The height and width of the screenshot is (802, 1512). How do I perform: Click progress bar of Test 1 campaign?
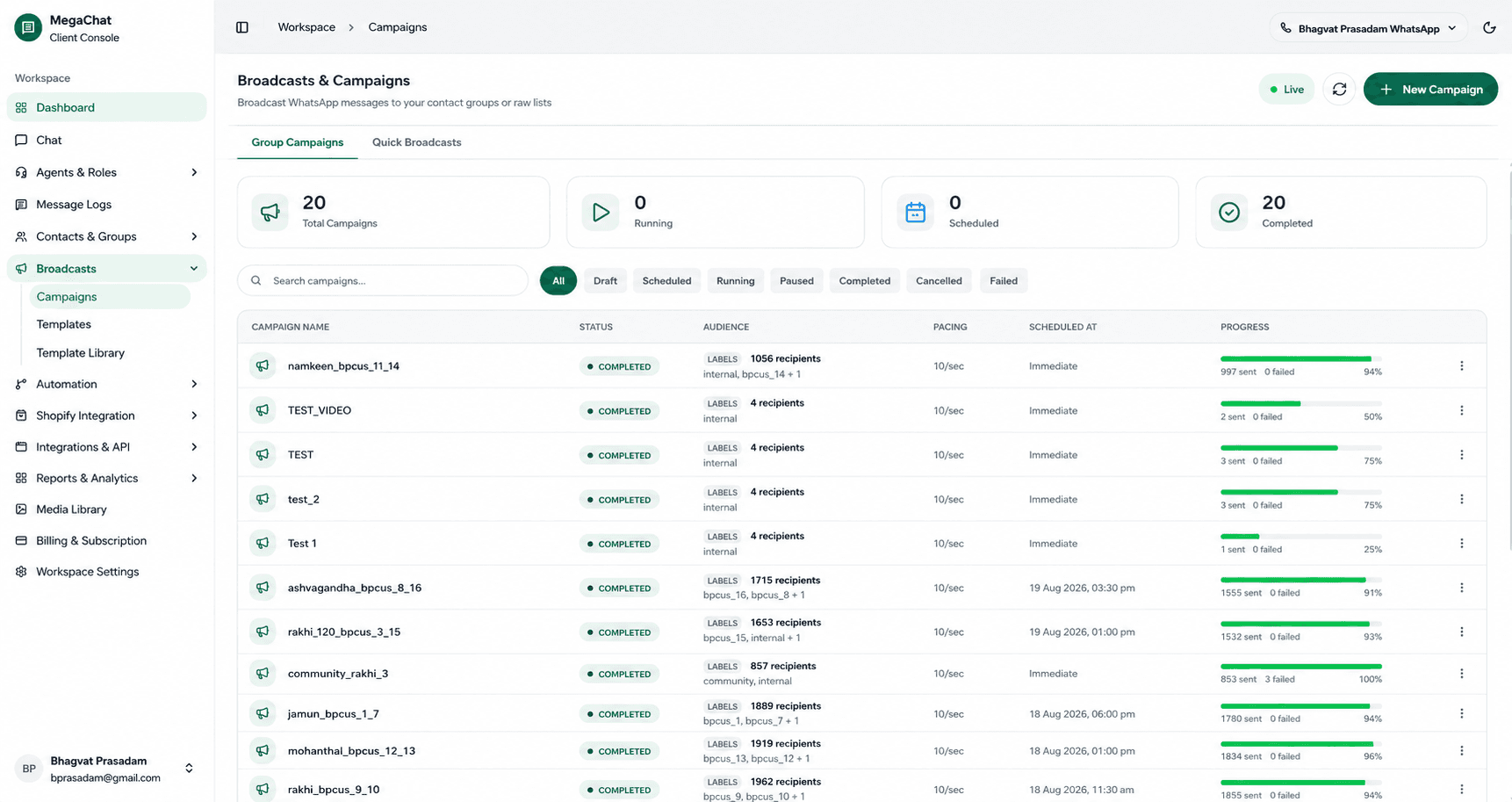[1301, 537]
